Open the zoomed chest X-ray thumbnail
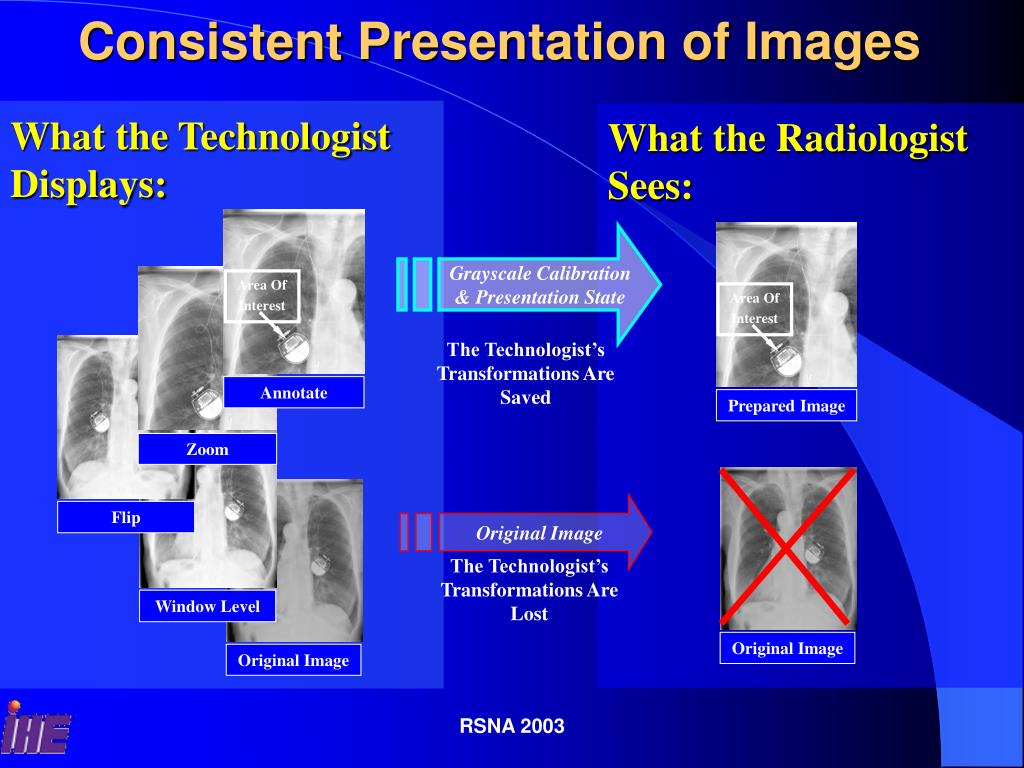The width and height of the screenshot is (1024, 768). (x=180, y=349)
